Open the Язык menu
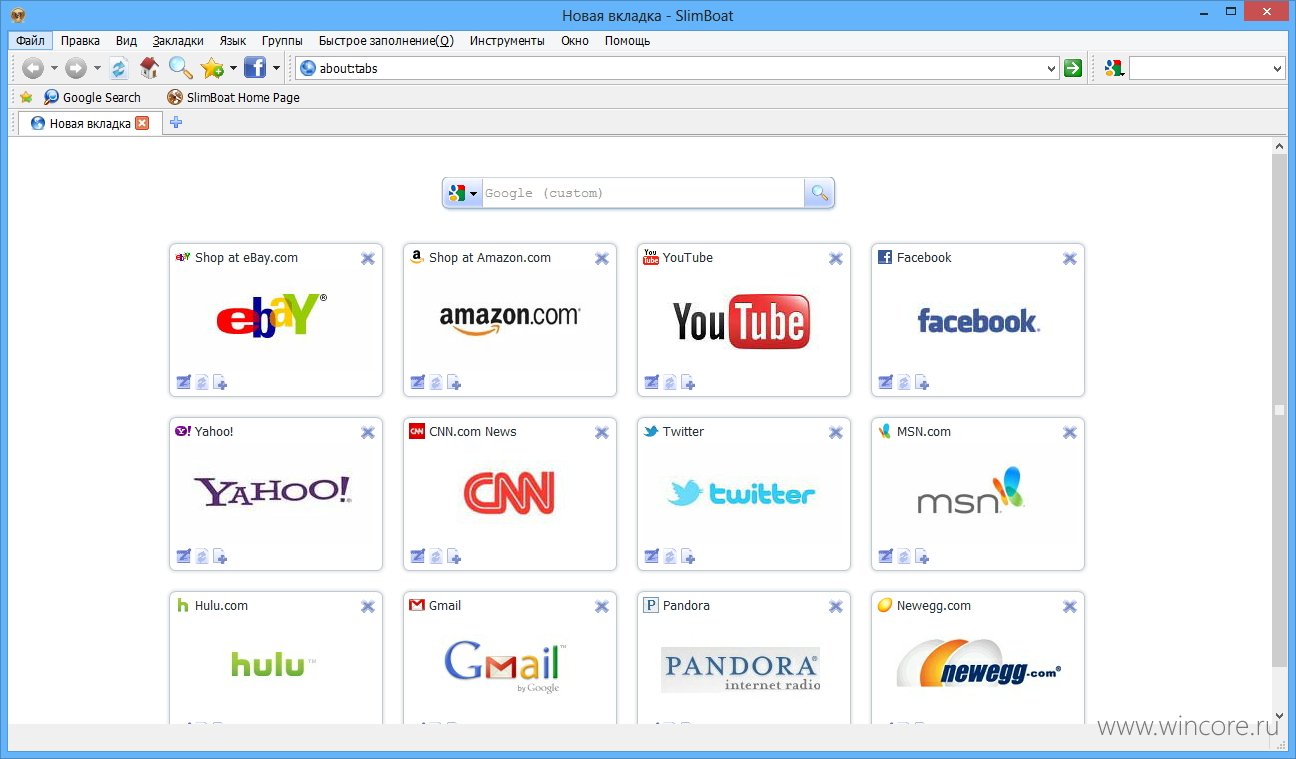This screenshot has height=759, width=1296. pyautogui.click(x=233, y=41)
